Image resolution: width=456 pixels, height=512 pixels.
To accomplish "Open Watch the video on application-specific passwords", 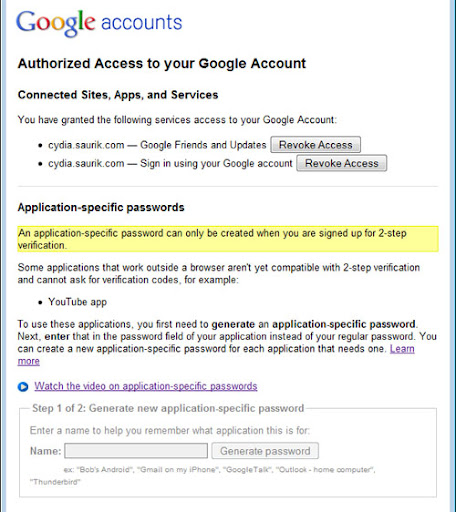I will click(x=146, y=386).
